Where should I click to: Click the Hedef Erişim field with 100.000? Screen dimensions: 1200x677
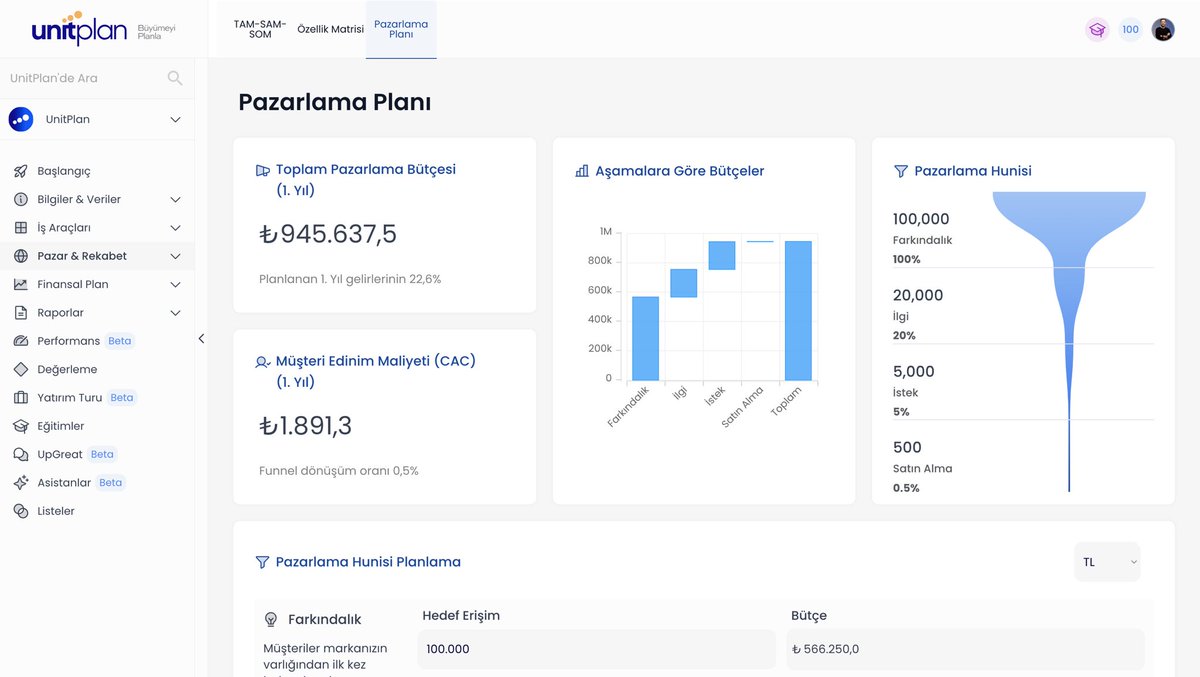[x=597, y=649]
